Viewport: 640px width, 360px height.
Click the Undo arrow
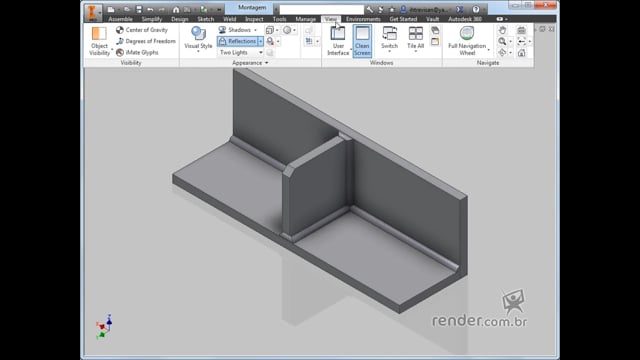tap(150, 9)
